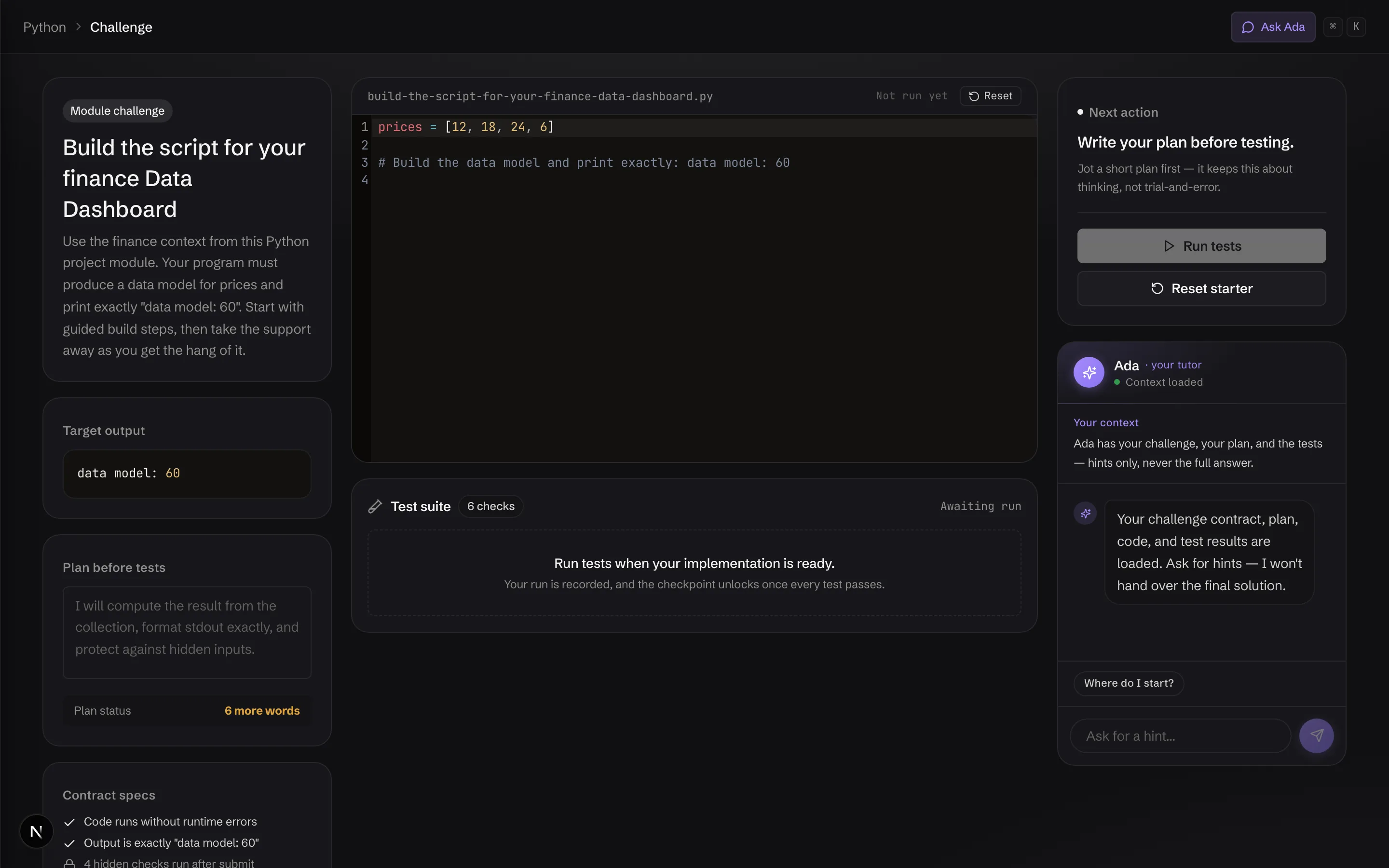Click Ada's message bubble about challenge contract
The image size is (1389, 868).
(x=1210, y=552)
